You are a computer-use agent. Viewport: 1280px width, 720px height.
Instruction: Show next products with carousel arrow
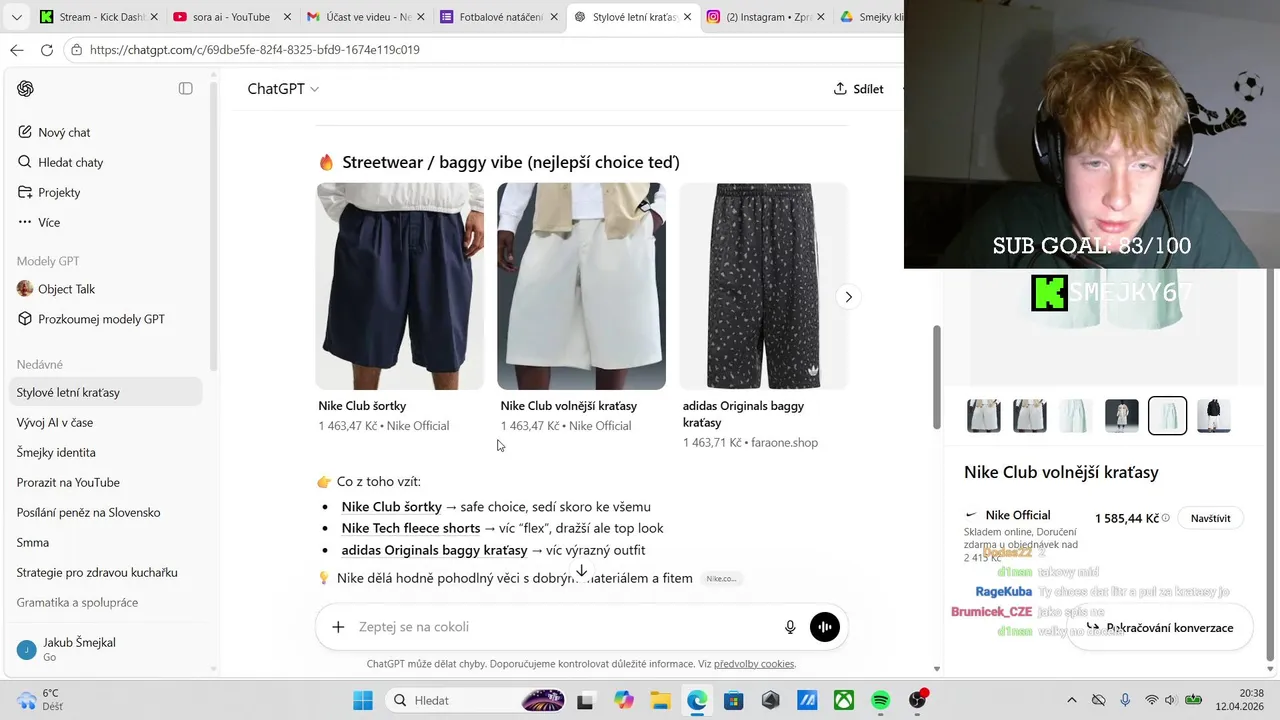pyautogui.click(x=848, y=297)
